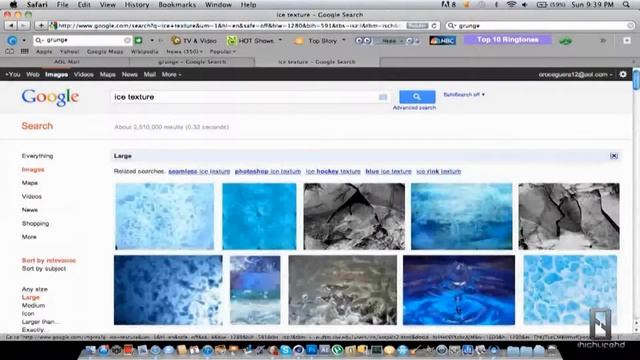Click the blue Google search button
This screenshot has height=360, width=640.
pos(417,97)
